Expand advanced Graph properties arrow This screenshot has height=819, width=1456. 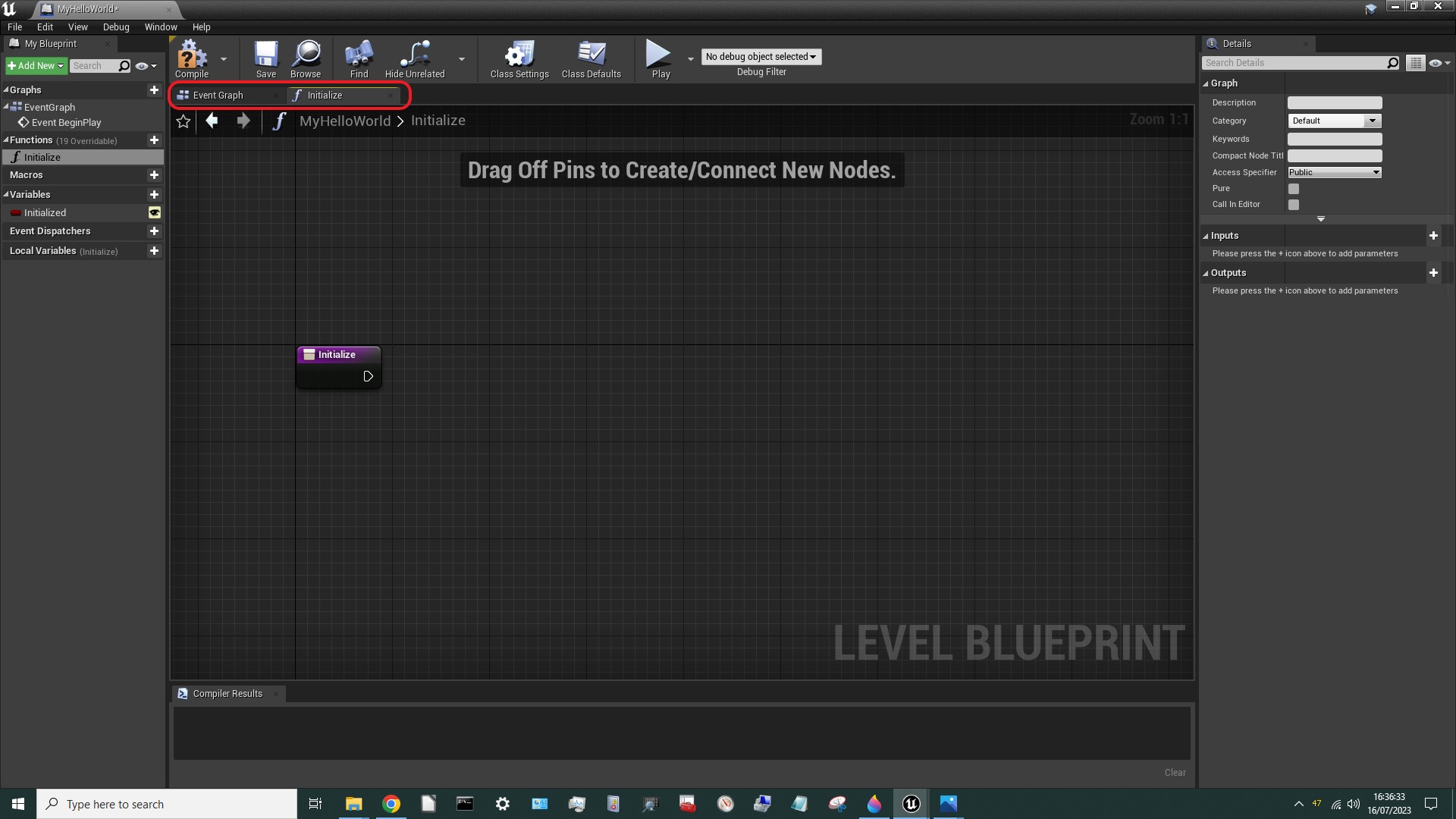[x=1321, y=219]
